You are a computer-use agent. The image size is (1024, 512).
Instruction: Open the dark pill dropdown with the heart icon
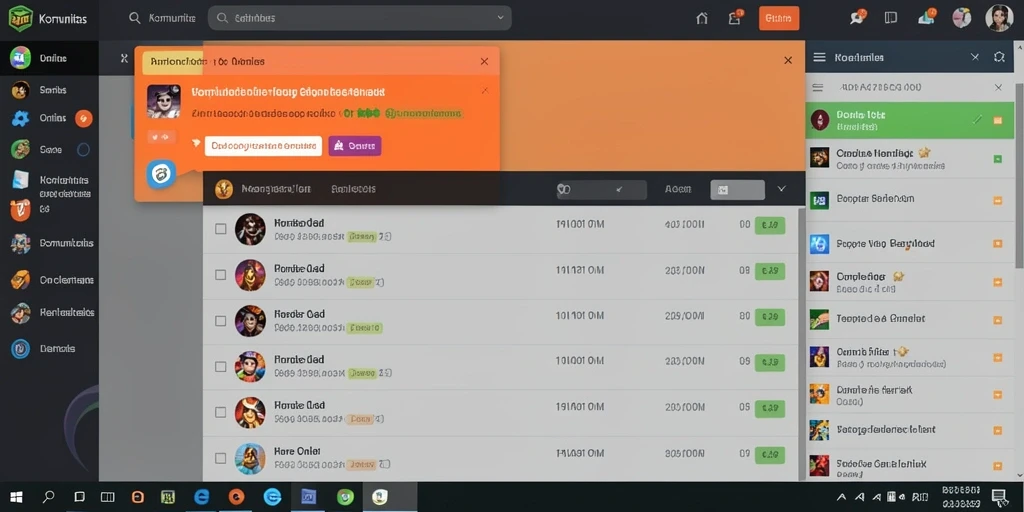(x=601, y=189)
